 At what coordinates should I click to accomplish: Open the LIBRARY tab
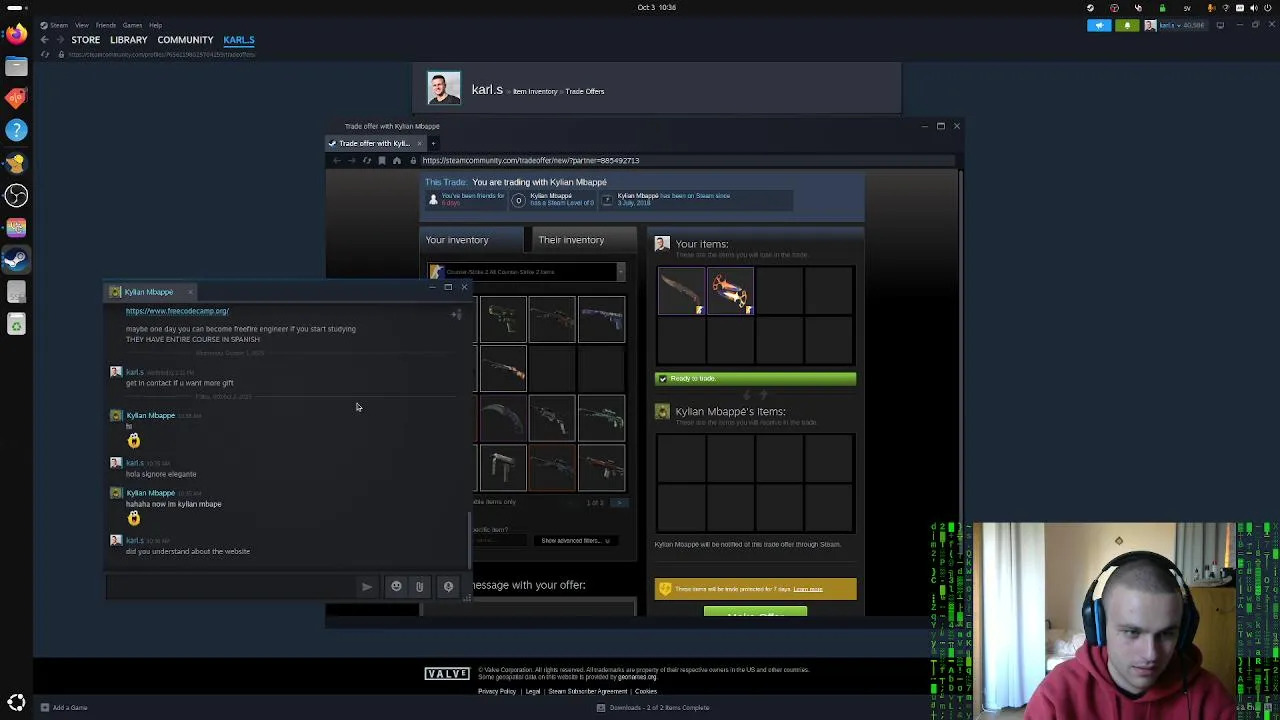point(129,40)
